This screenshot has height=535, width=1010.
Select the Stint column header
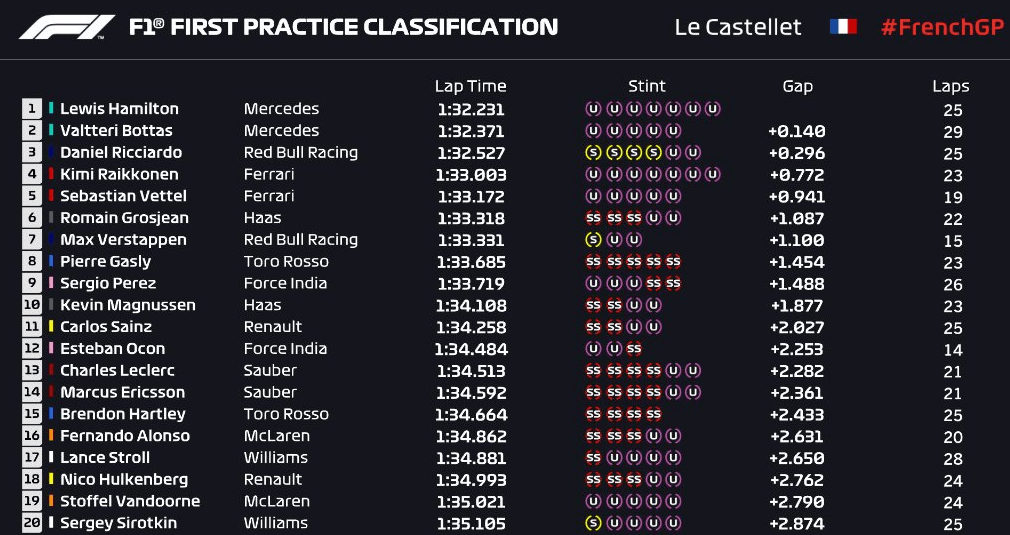point(647,86)
